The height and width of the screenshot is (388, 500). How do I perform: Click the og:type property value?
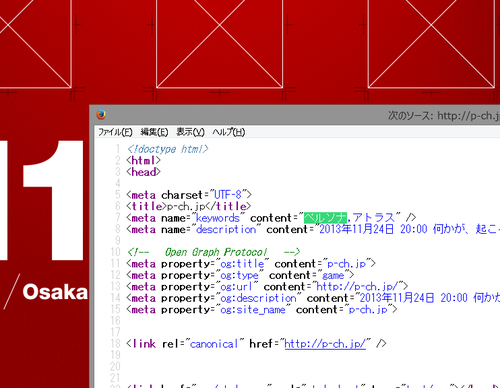click(x=239, y=275)
